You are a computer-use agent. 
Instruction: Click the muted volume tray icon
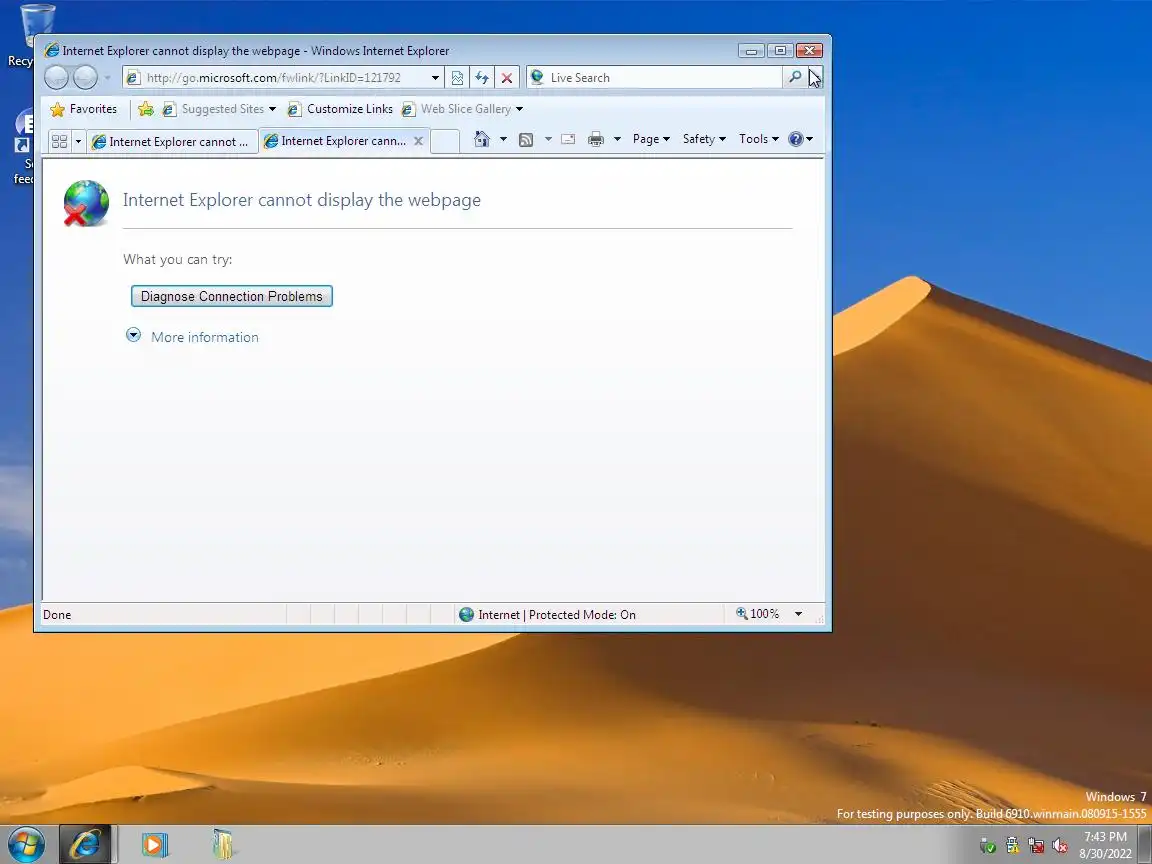click(x=1059, y=846)
